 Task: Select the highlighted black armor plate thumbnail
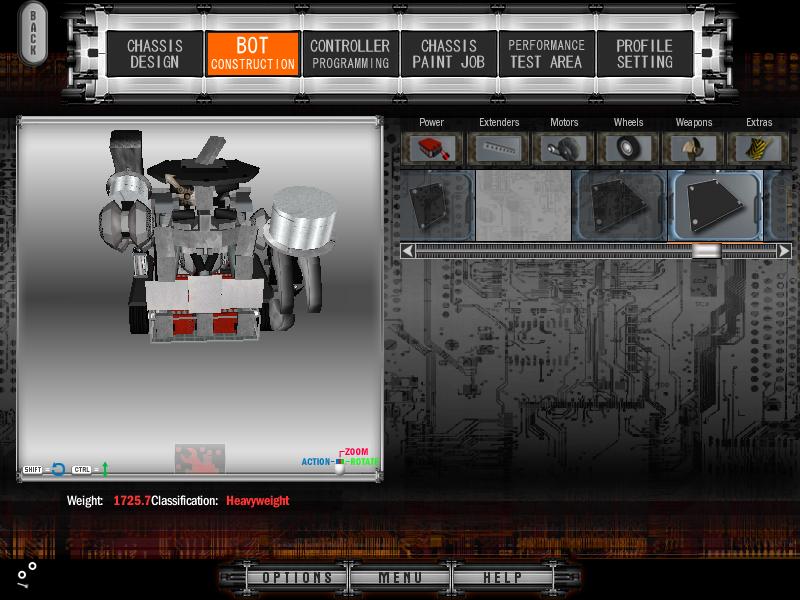[x=715, y=206]
